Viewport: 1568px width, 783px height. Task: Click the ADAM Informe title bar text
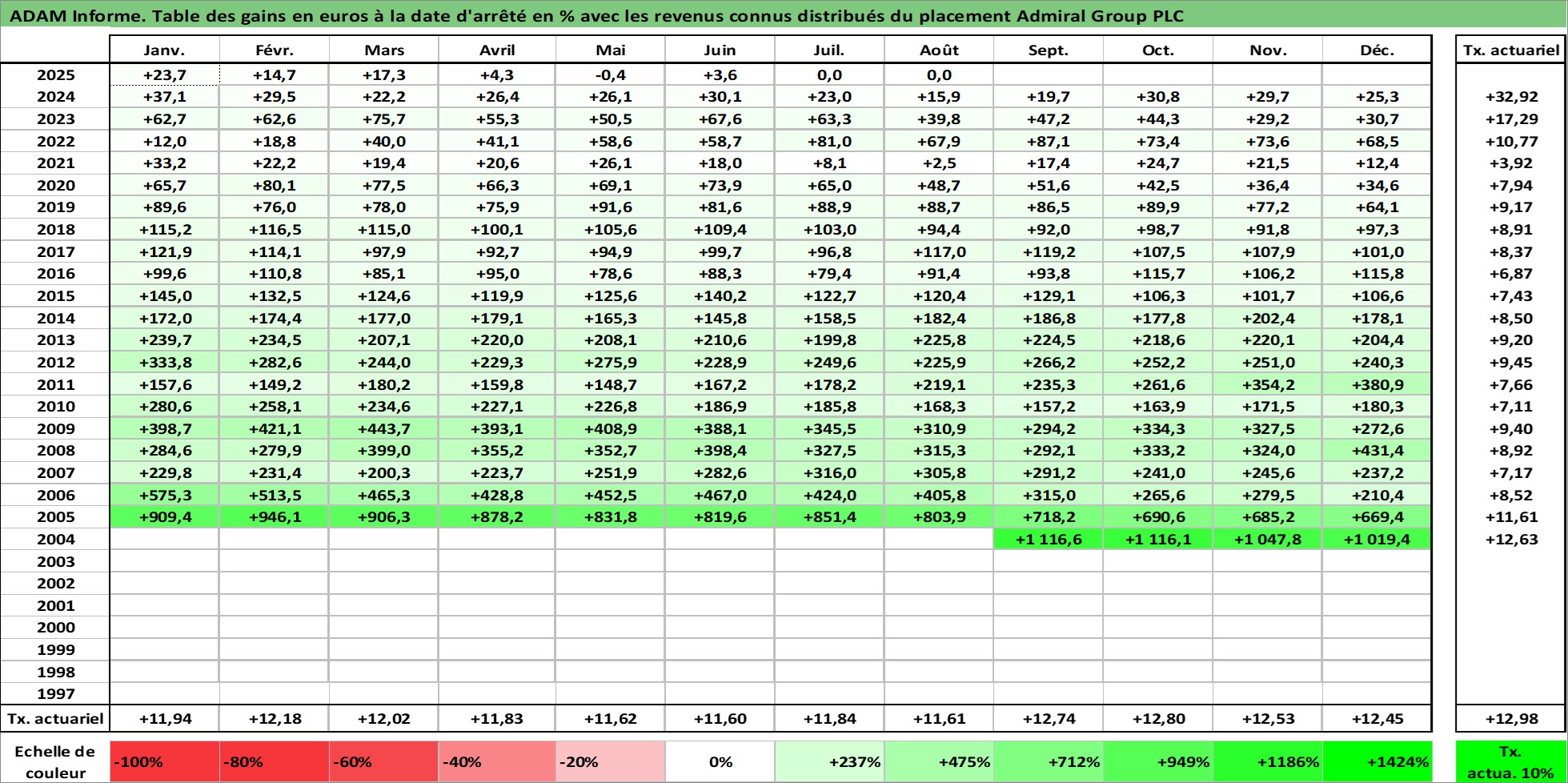(596, 16)
